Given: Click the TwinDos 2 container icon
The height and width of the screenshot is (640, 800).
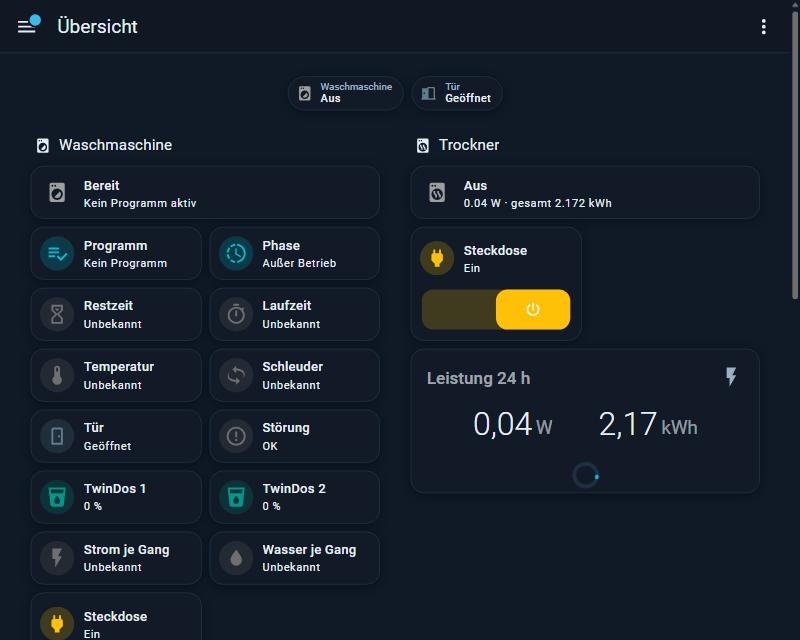Looking at the screenshot, I should [236, 497].
